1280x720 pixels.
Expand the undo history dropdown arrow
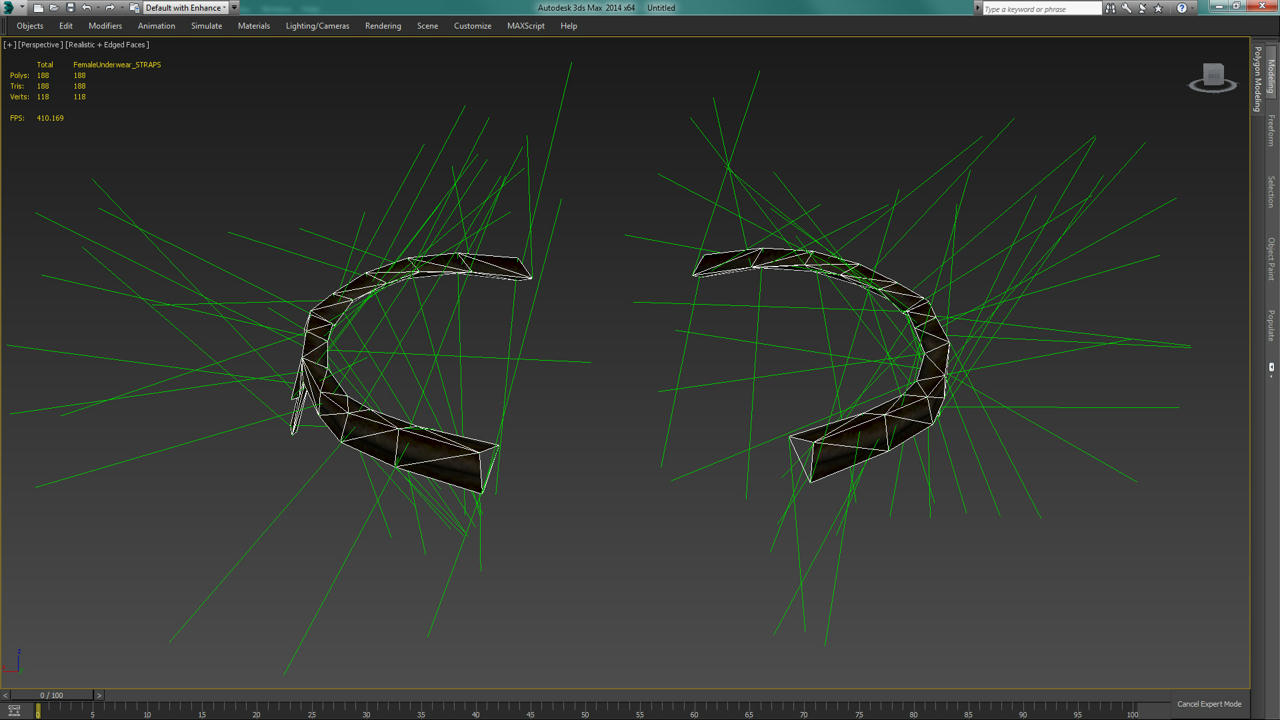[97, 8]
